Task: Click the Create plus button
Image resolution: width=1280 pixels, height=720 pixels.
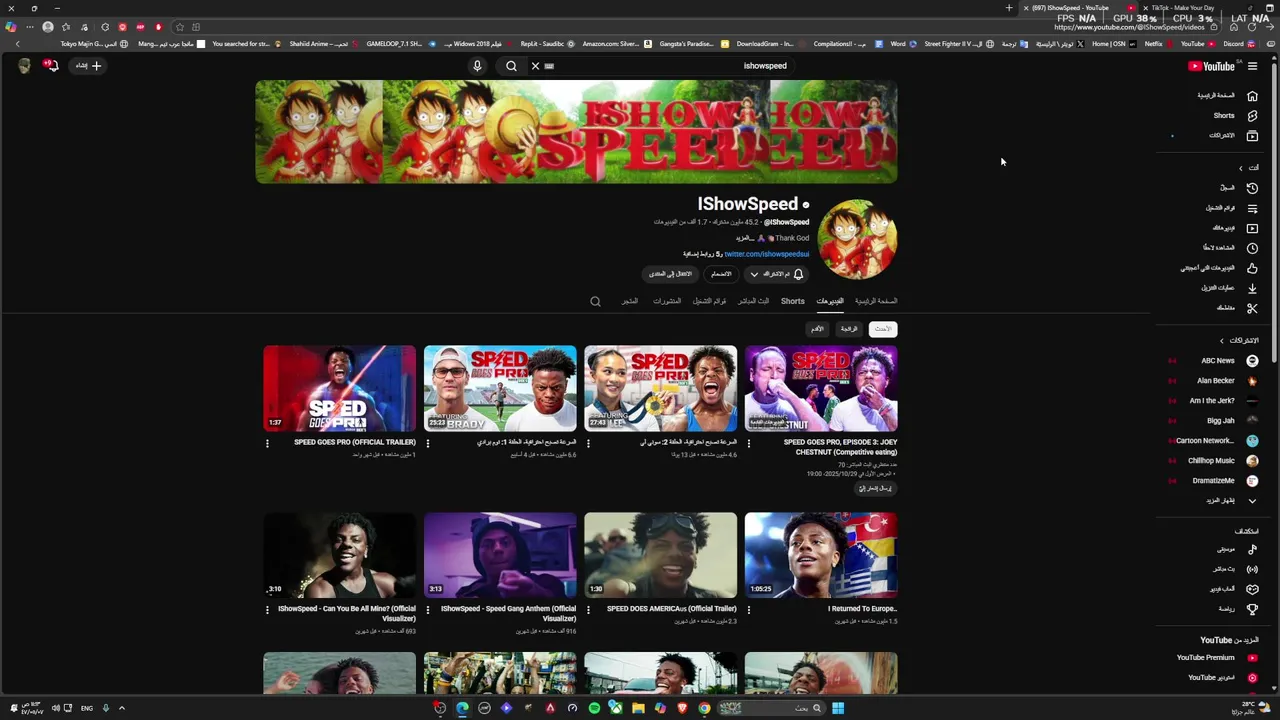Action: point(89,66)
